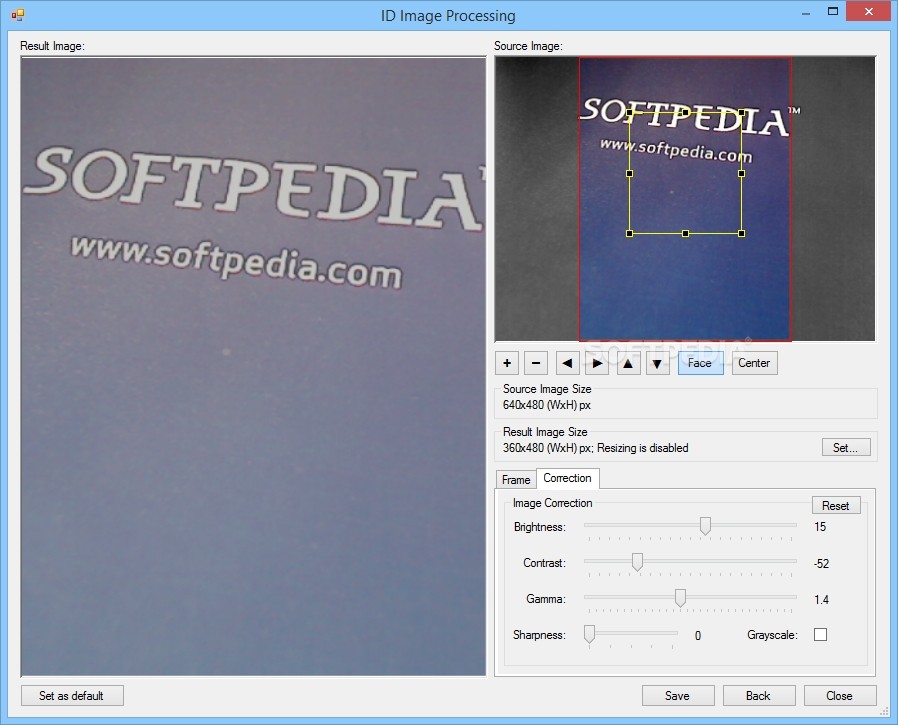Click the Brightness value 15
The image size is (898, 725).
[x=820, y=527]
